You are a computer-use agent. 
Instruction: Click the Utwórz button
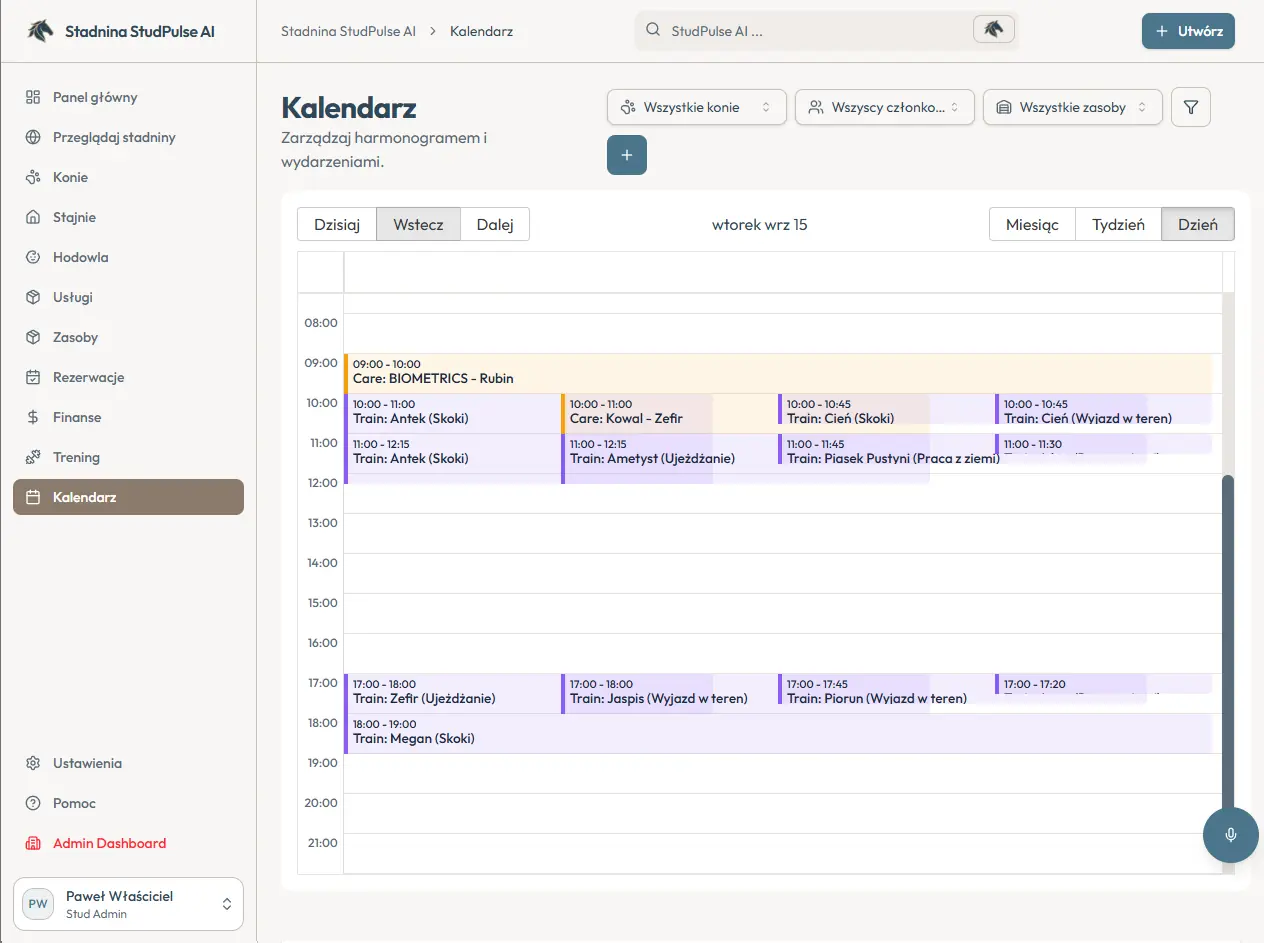tap(1188, 31)
